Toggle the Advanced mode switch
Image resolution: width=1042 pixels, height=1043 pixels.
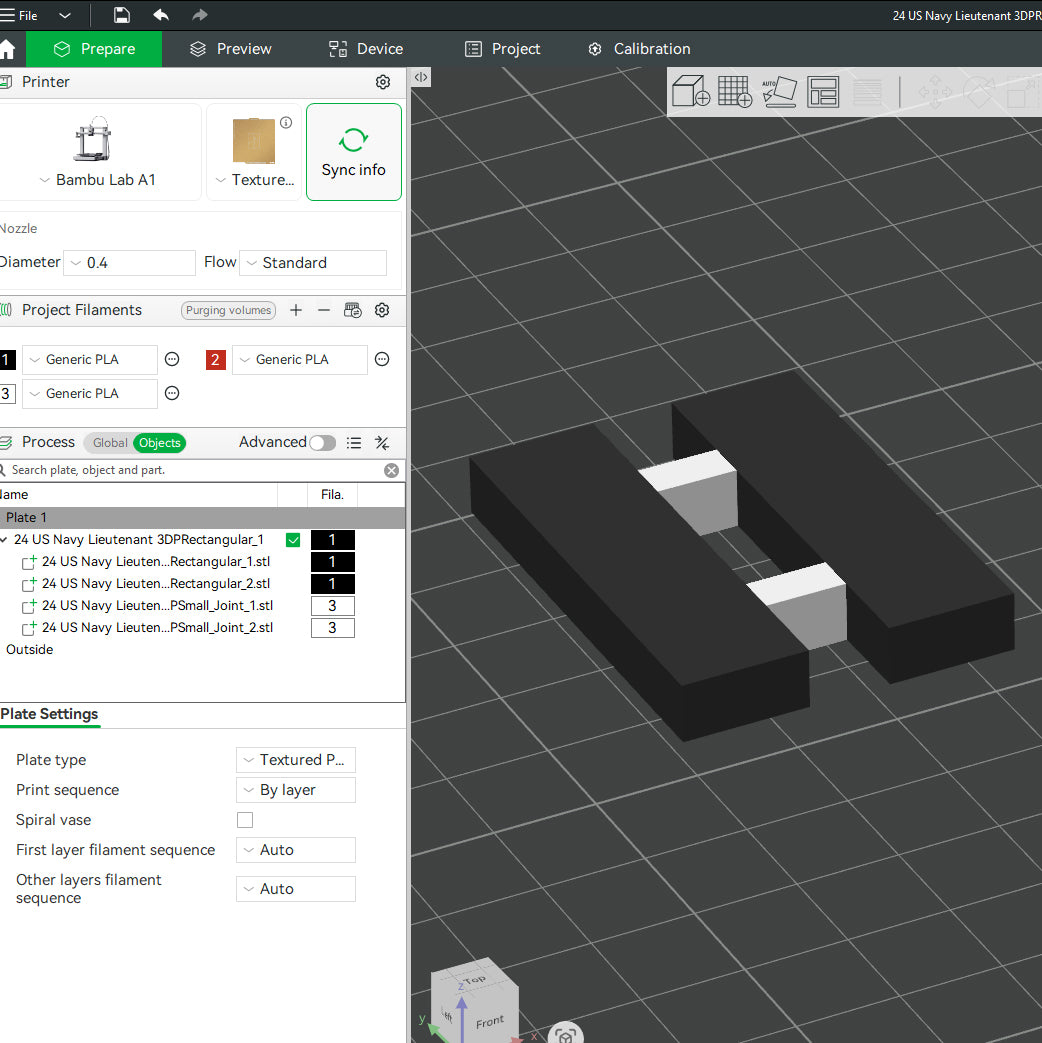pyautogui.click(x=323, y=442)
